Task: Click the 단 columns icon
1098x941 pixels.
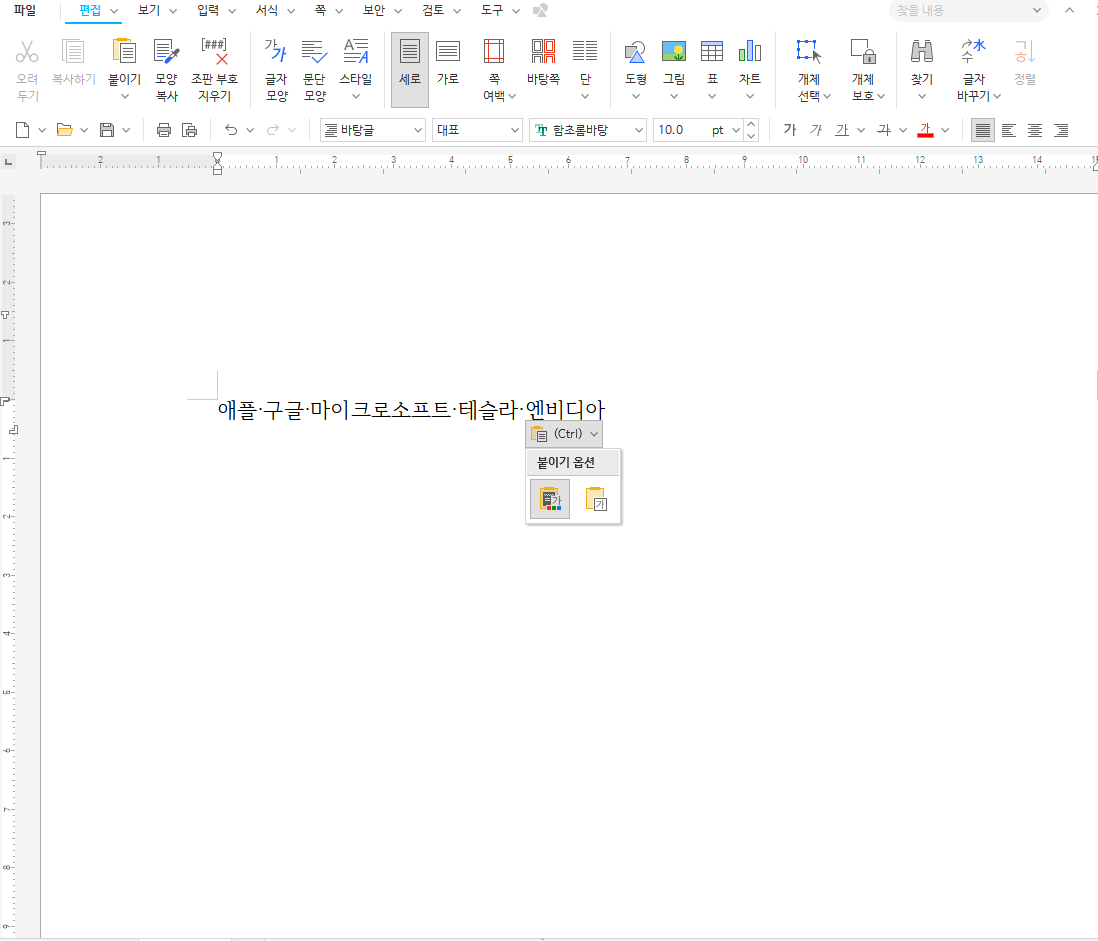Action: (x=585, y=51)
